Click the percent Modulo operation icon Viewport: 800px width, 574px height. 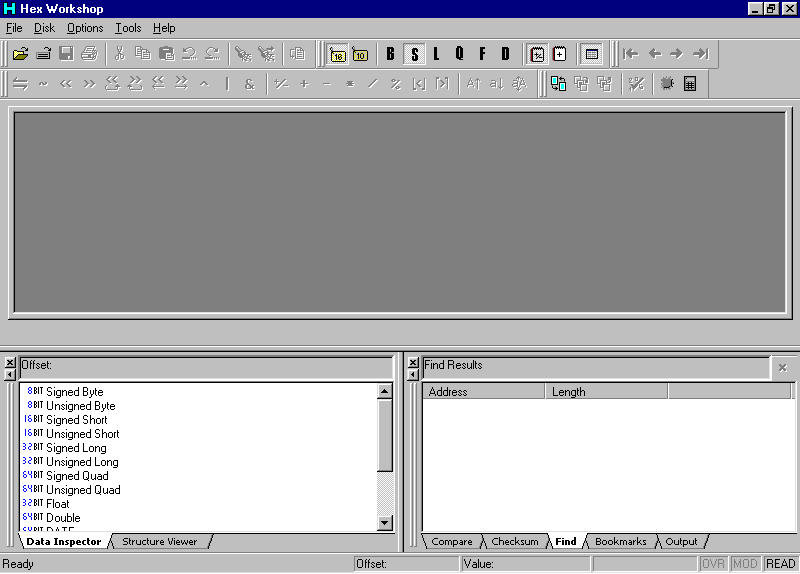395,84
